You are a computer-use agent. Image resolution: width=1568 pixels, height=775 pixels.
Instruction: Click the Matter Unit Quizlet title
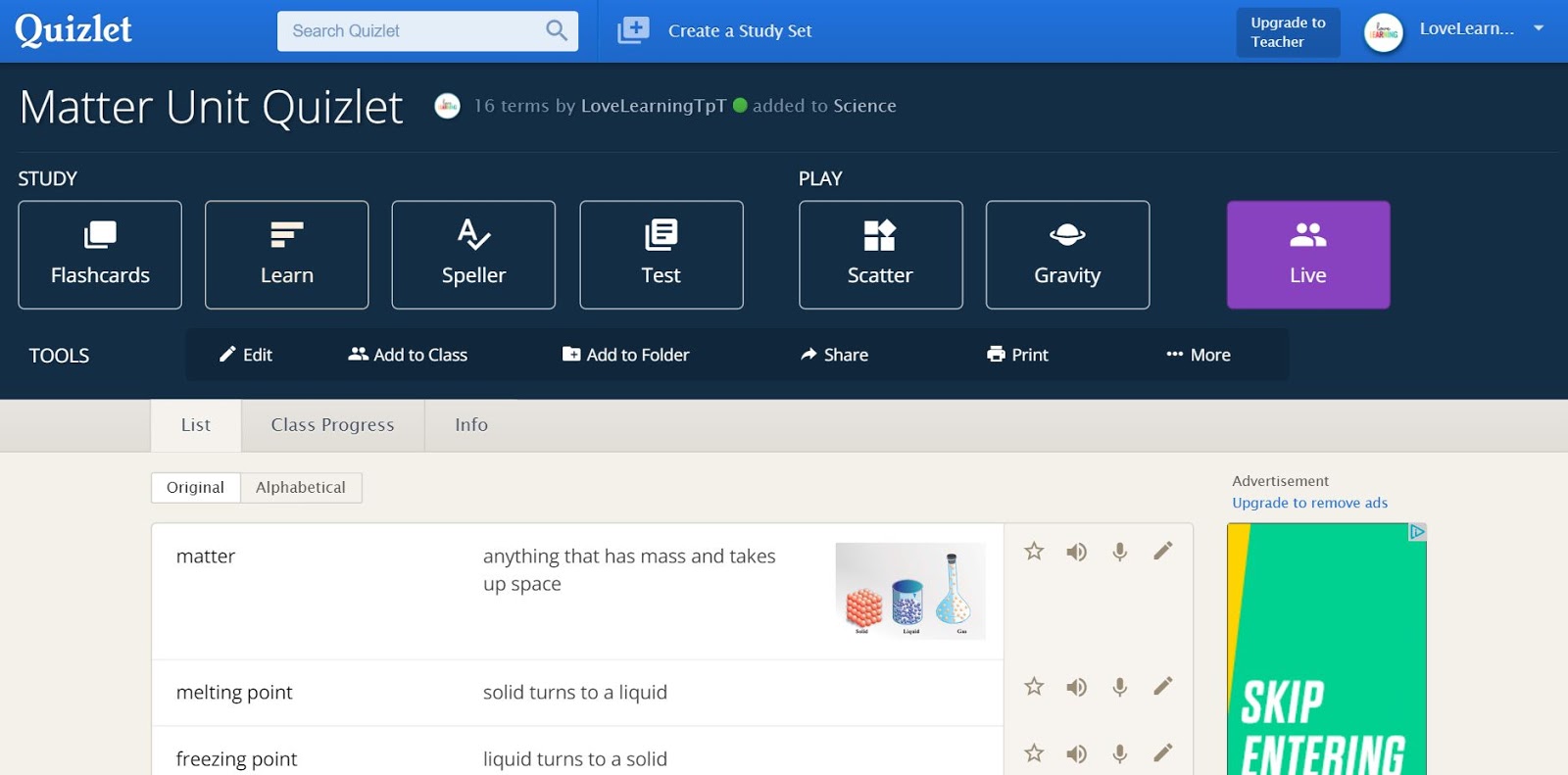click(x=211, y=107)
